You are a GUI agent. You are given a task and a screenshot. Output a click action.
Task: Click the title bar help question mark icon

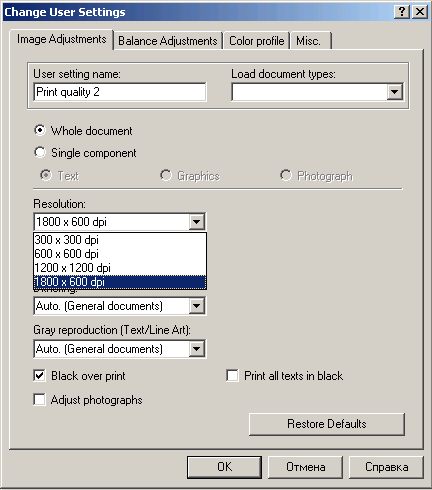(402, 12)
